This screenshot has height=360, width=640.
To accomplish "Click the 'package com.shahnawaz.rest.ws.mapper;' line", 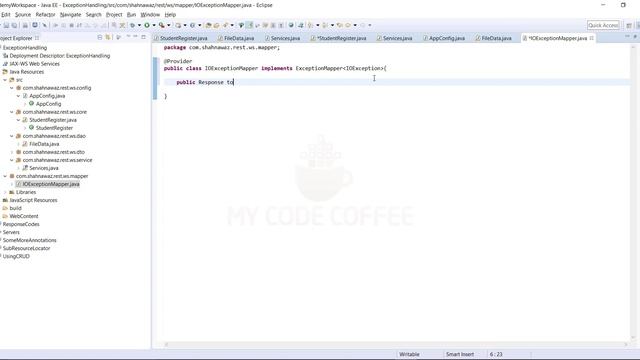I will (222, 48).
